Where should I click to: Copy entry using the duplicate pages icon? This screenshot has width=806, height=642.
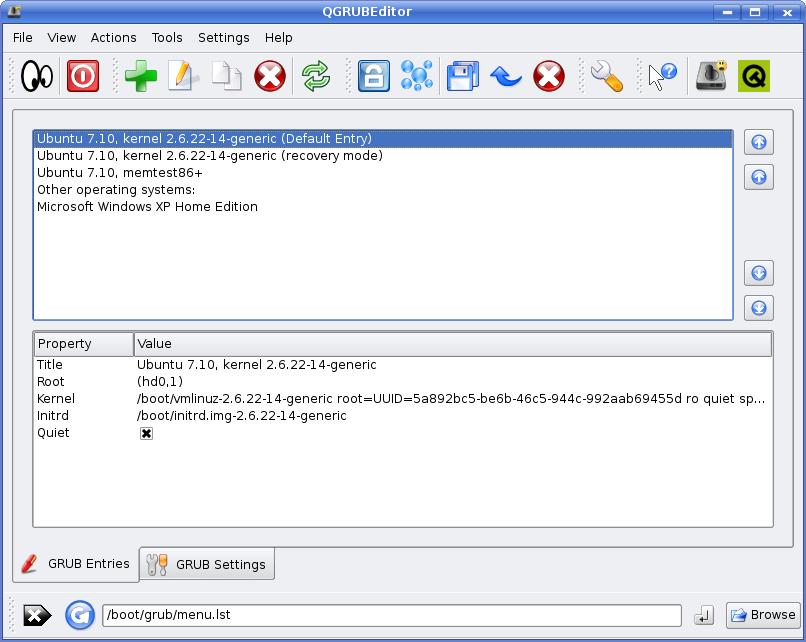pyautogui.click(x=227, y=77)
